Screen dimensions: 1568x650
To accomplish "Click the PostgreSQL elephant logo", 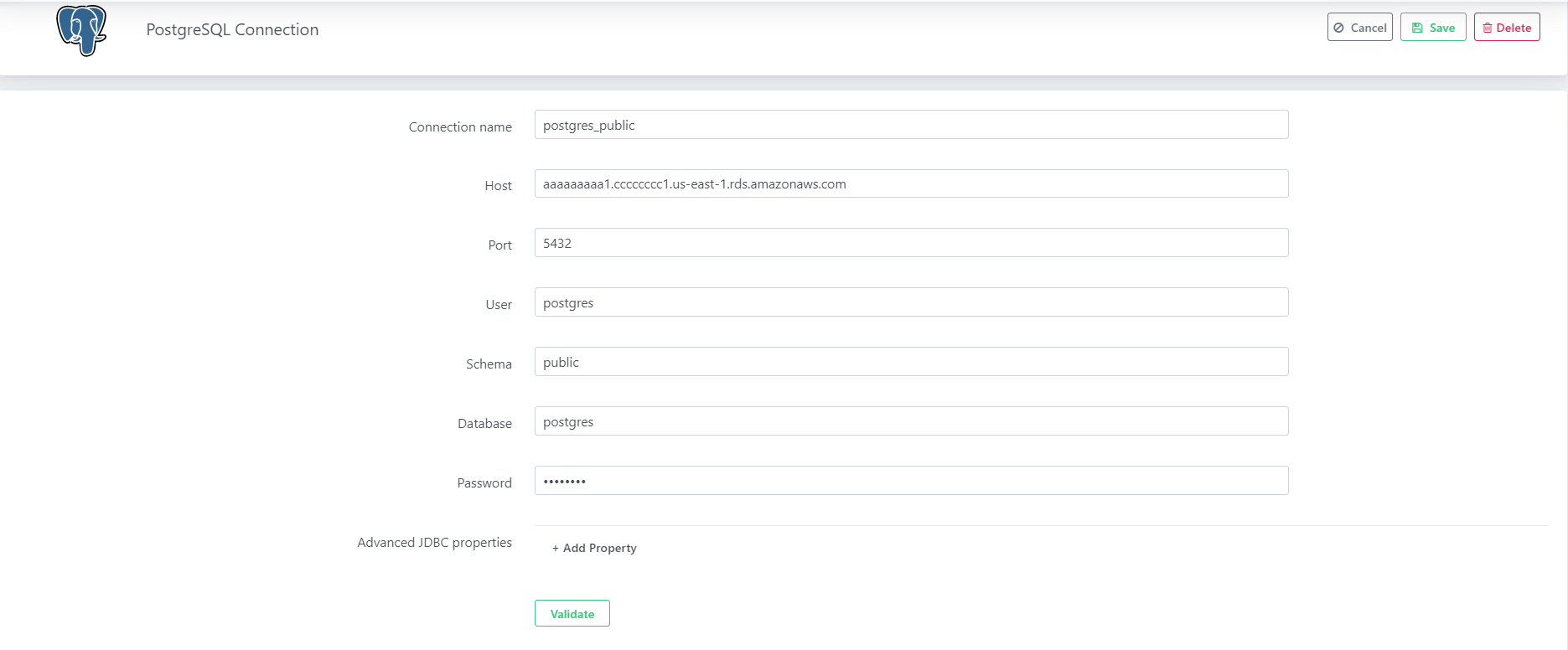I will [81, 30].
